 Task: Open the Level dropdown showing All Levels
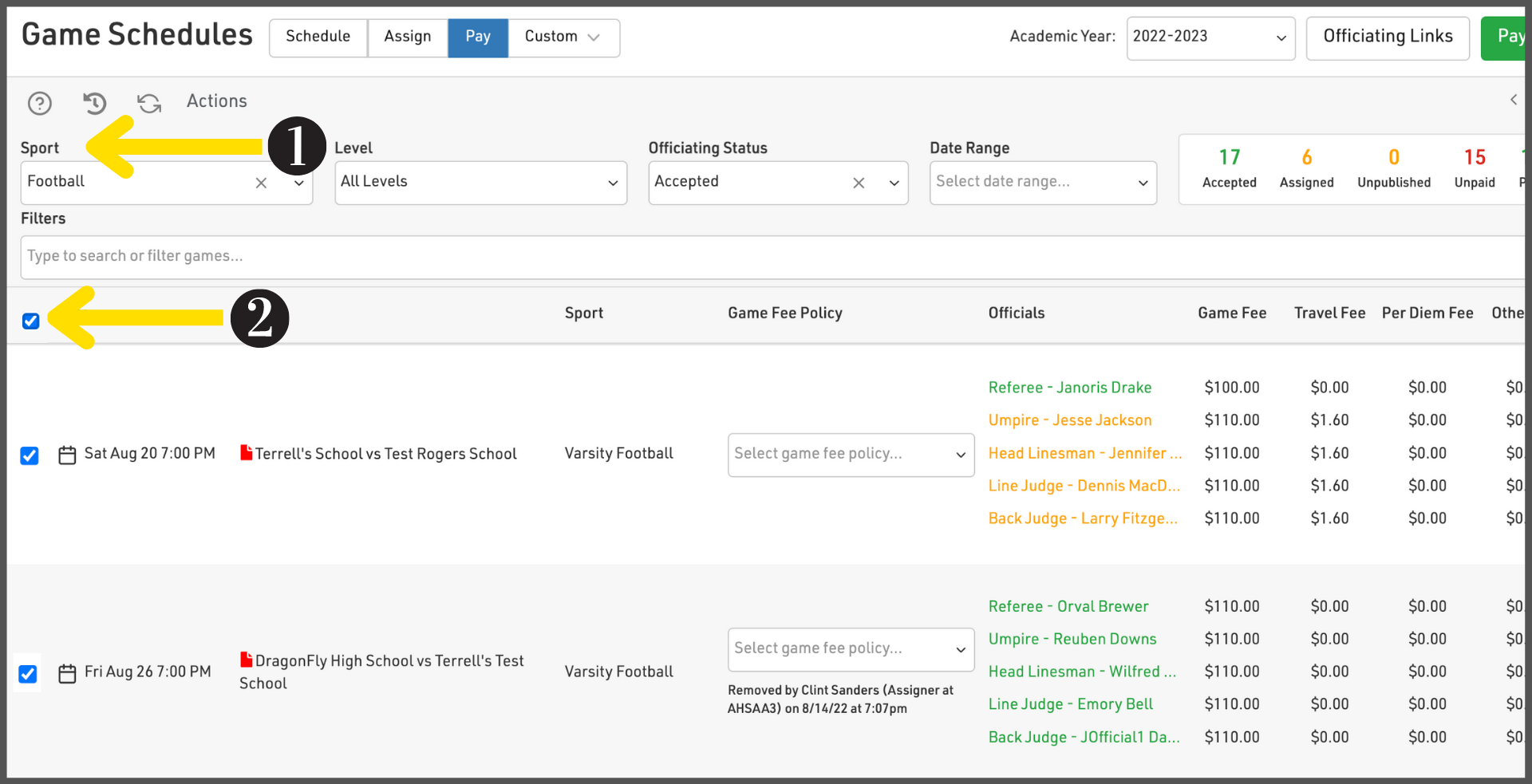pyautogui.click(x=480, y=183)
